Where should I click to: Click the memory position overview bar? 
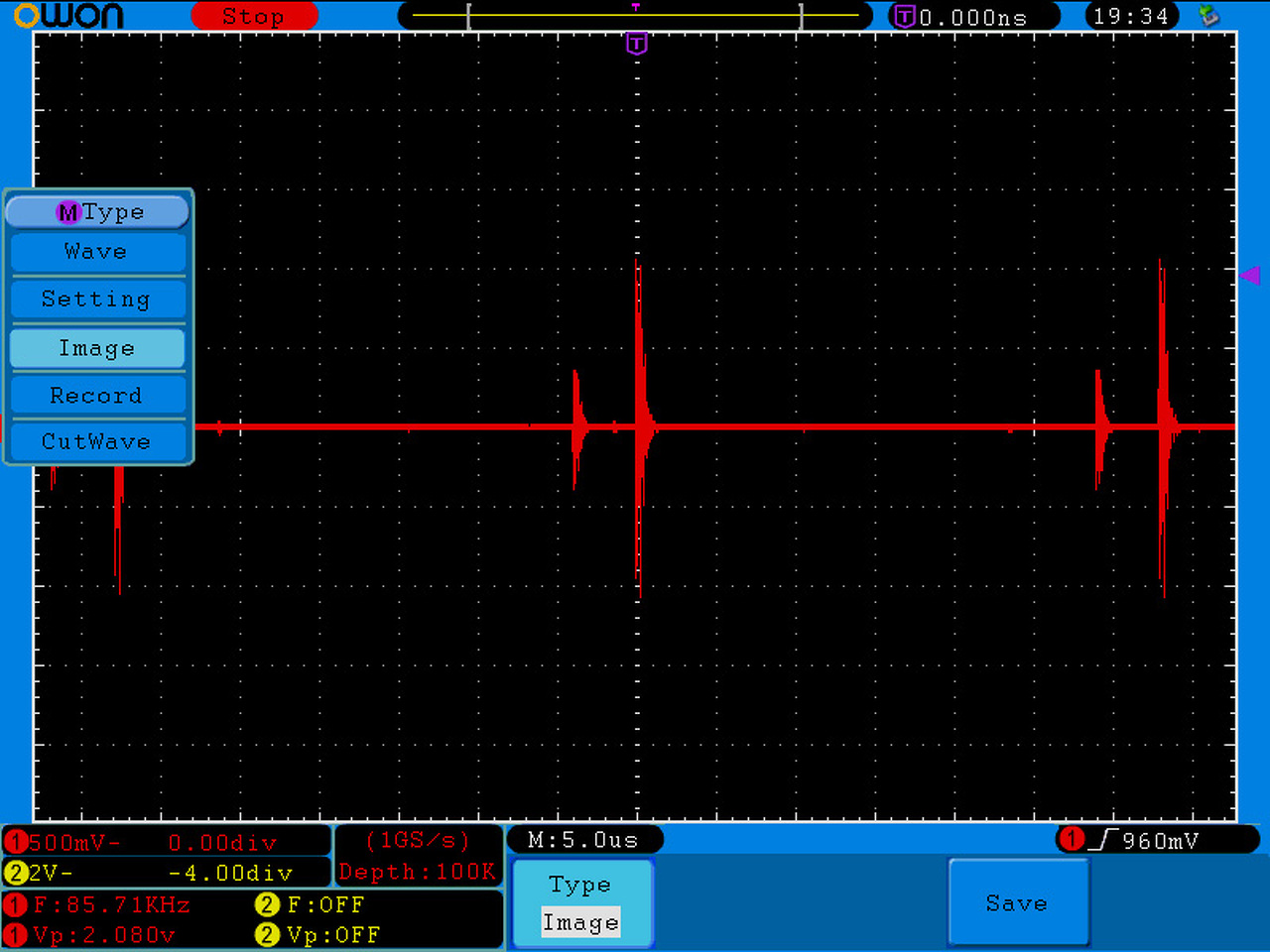(x=635, y=16)
